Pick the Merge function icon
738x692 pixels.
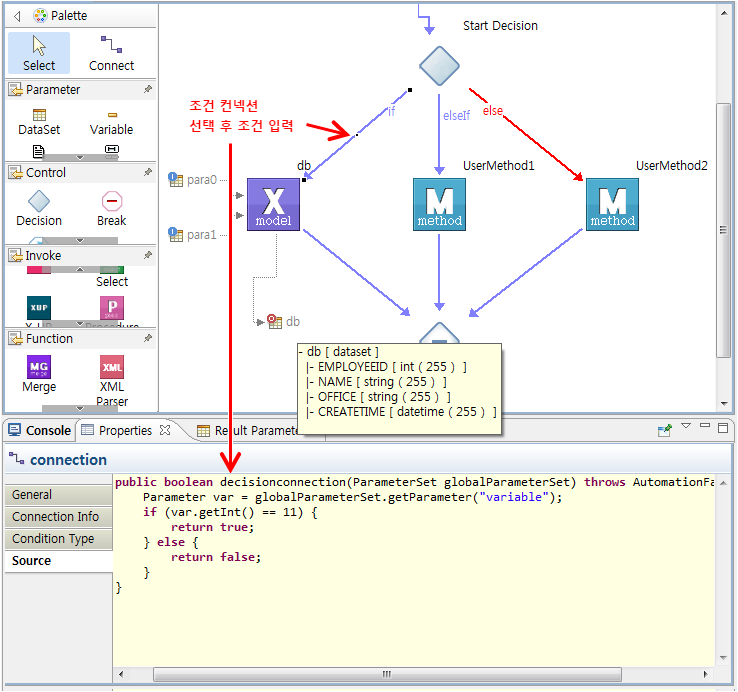point(39,374)
